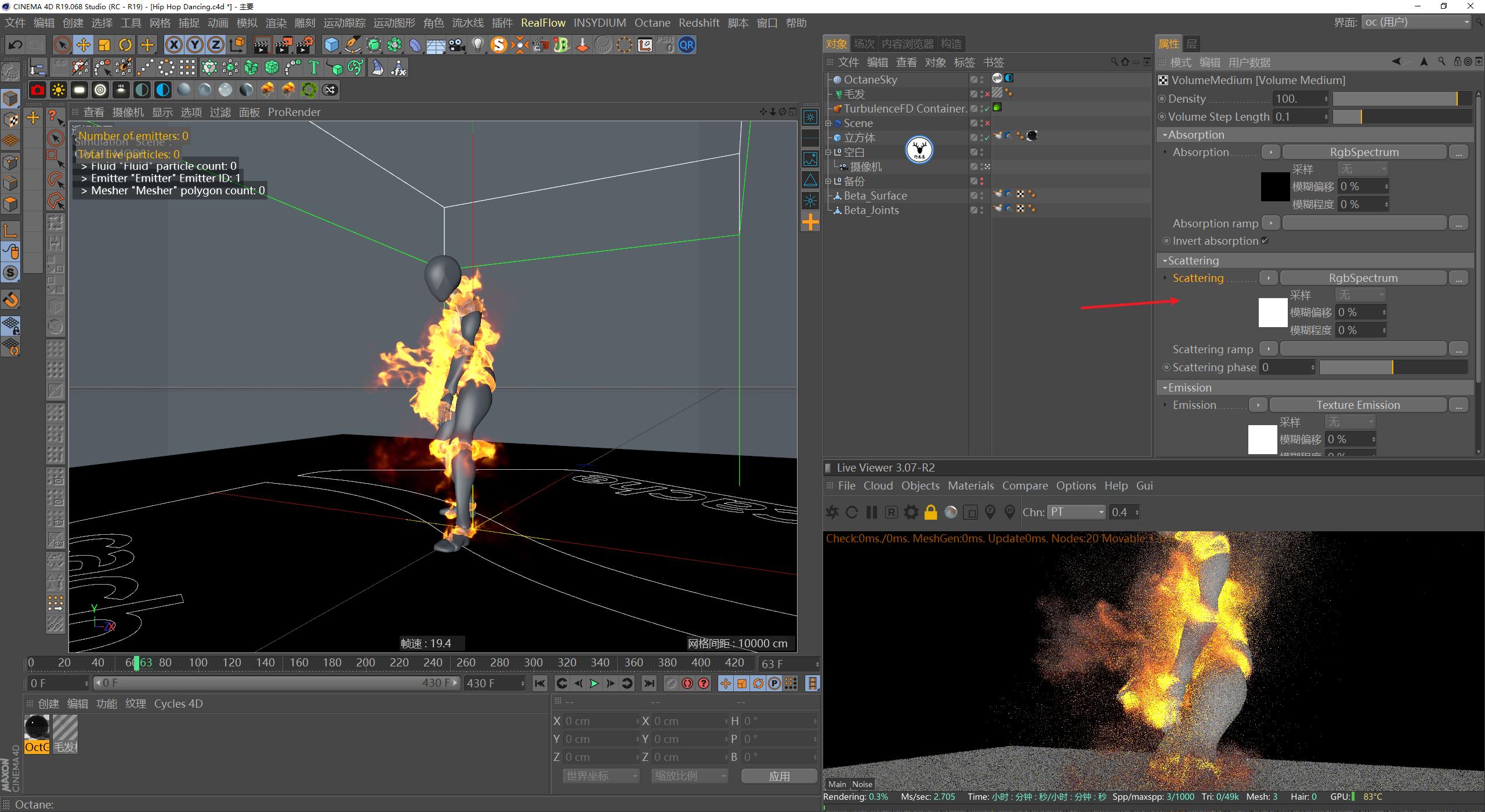The width and height of the screenshot is (1485, 812).
Task: Toggle the green checkmark on TurbulenceFD Container
Action: (987, 108)
